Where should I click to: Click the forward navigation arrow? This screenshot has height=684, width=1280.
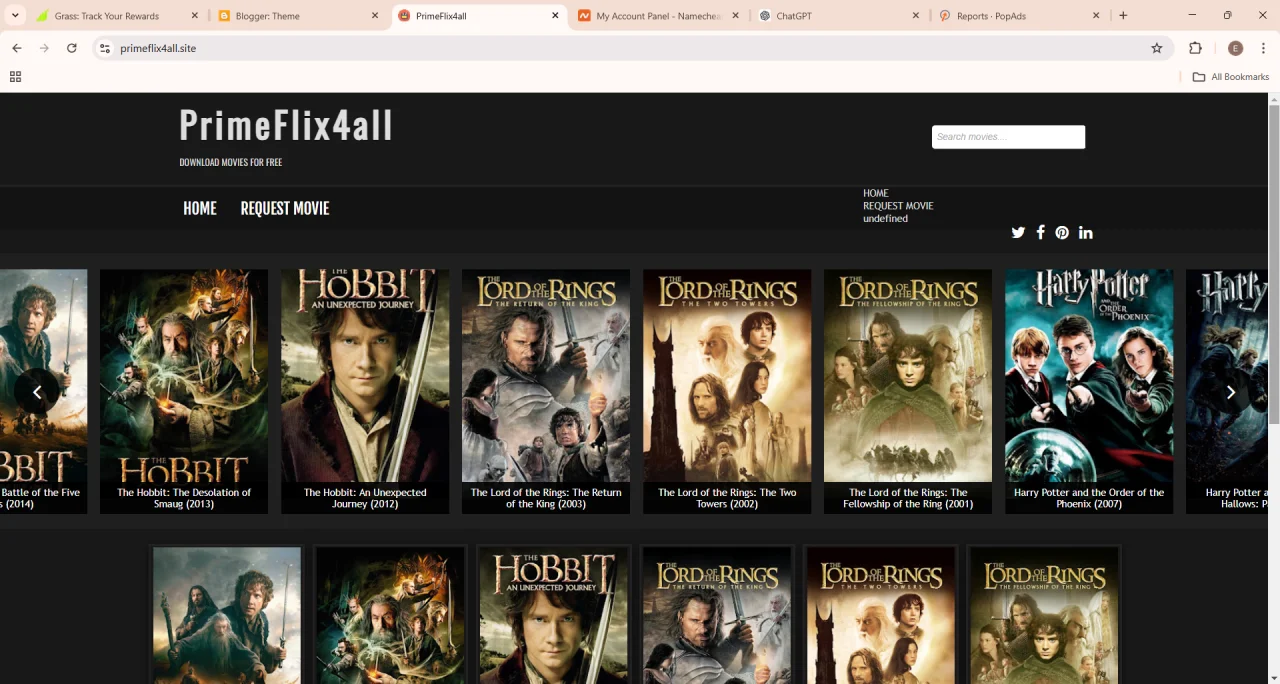44,48
